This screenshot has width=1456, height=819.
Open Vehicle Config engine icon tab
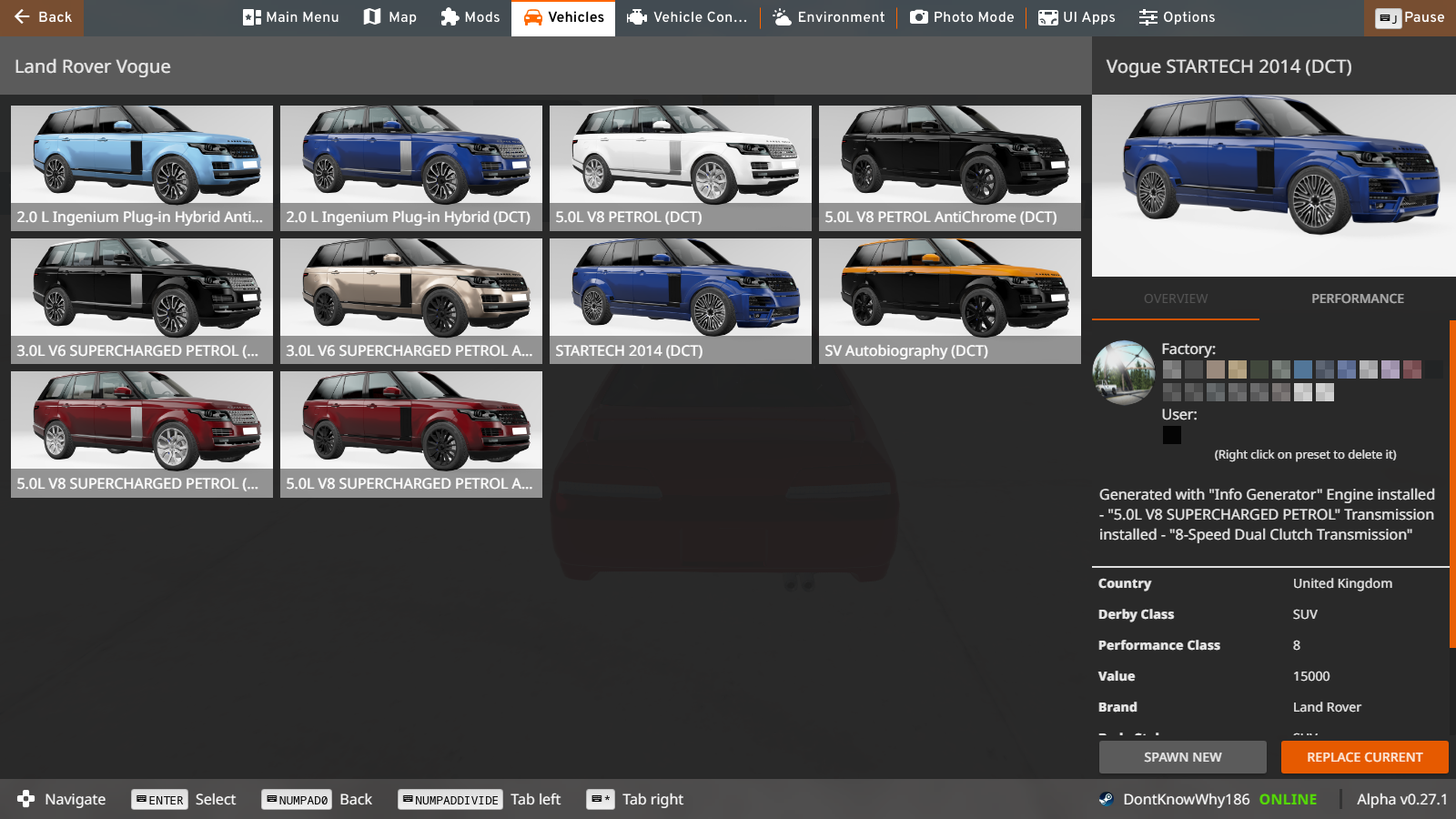[x=687, y=17]
